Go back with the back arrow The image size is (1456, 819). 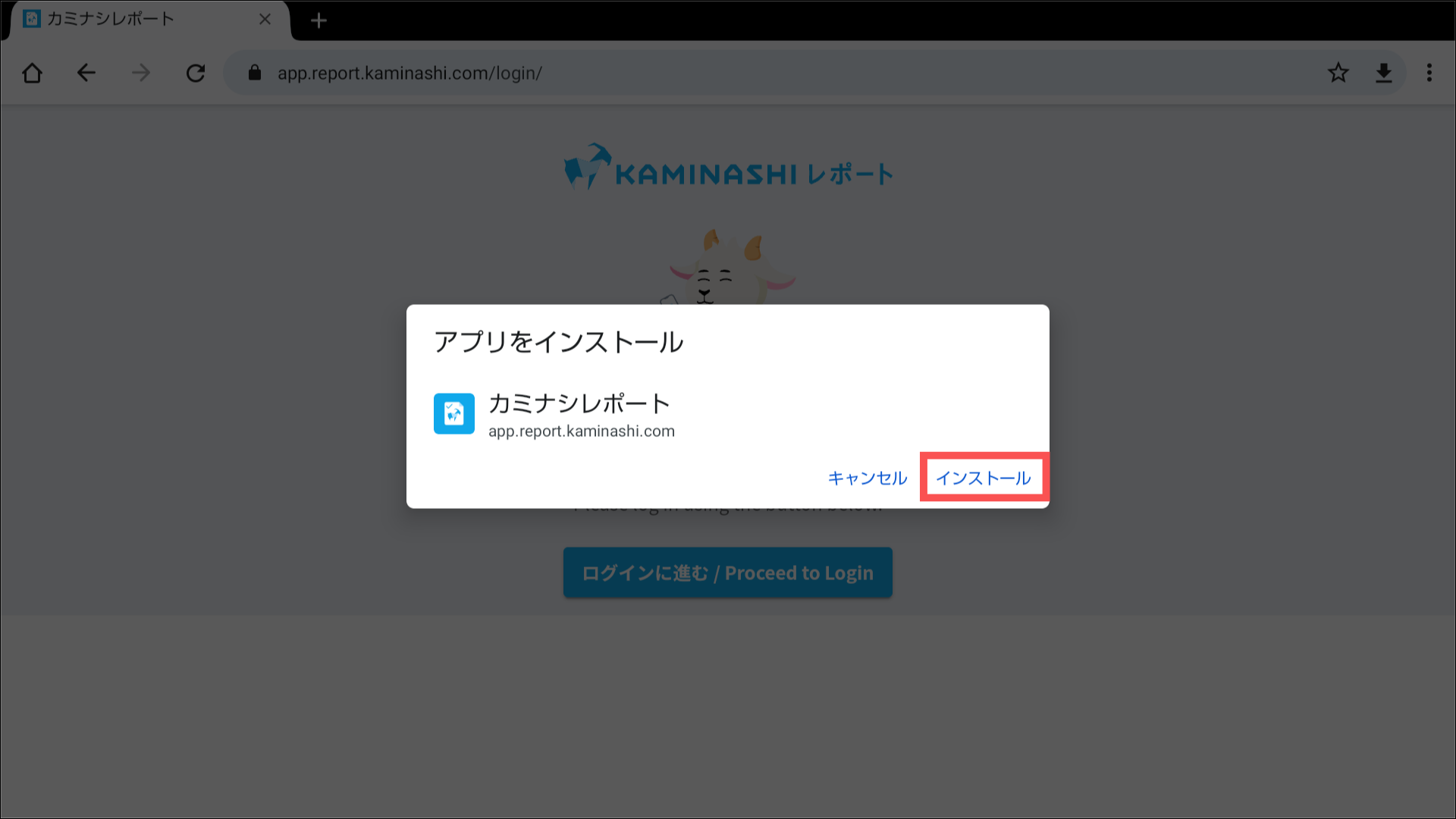click(86, 73)
